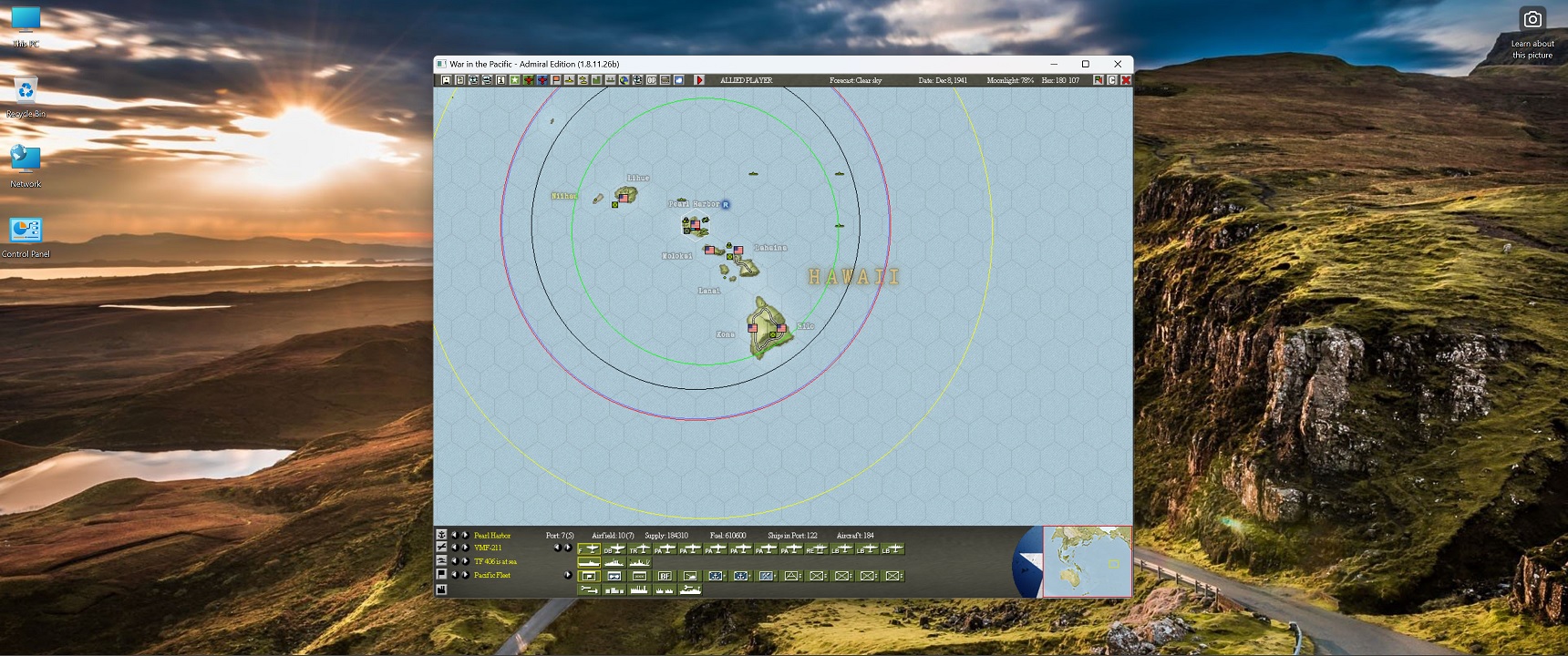Click next arrow next to TF 406
The image size is (1568, 656).
[x=465, y=561]
